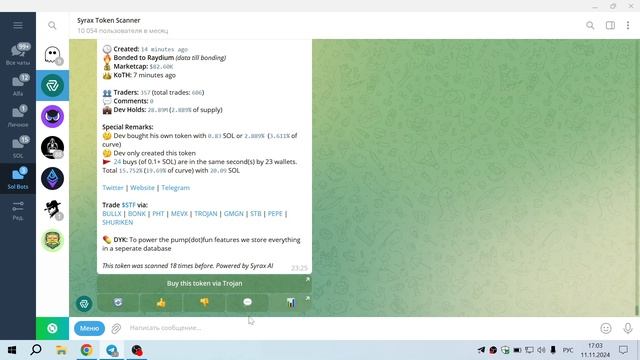
Task: Open the Windows Start menu
Action: point(12,350)
